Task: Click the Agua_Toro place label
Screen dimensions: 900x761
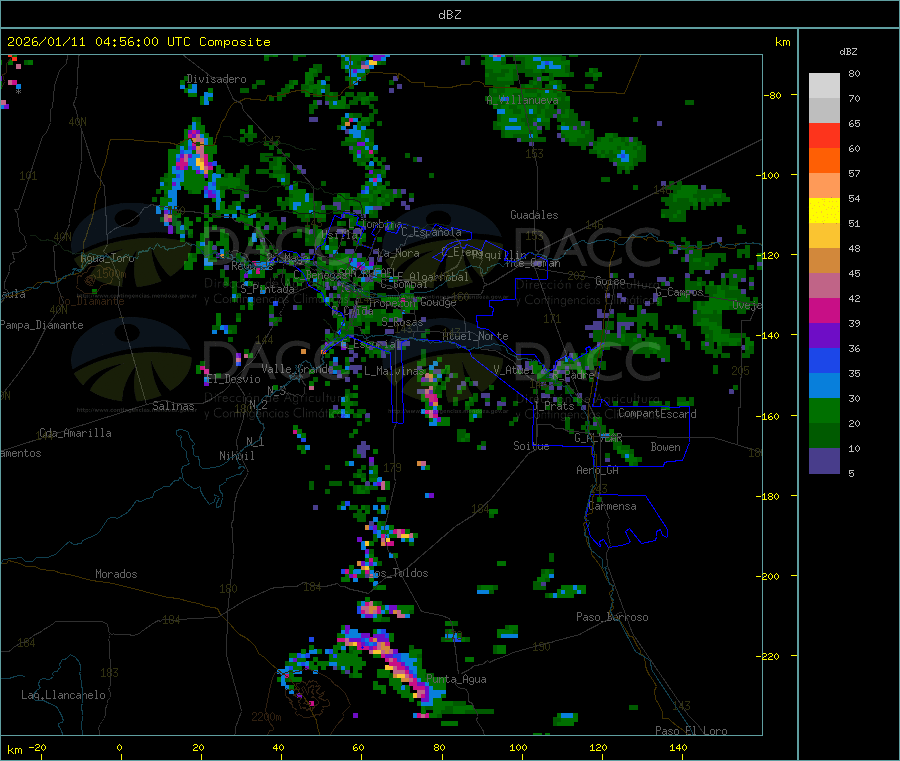Action: point(107,258)
